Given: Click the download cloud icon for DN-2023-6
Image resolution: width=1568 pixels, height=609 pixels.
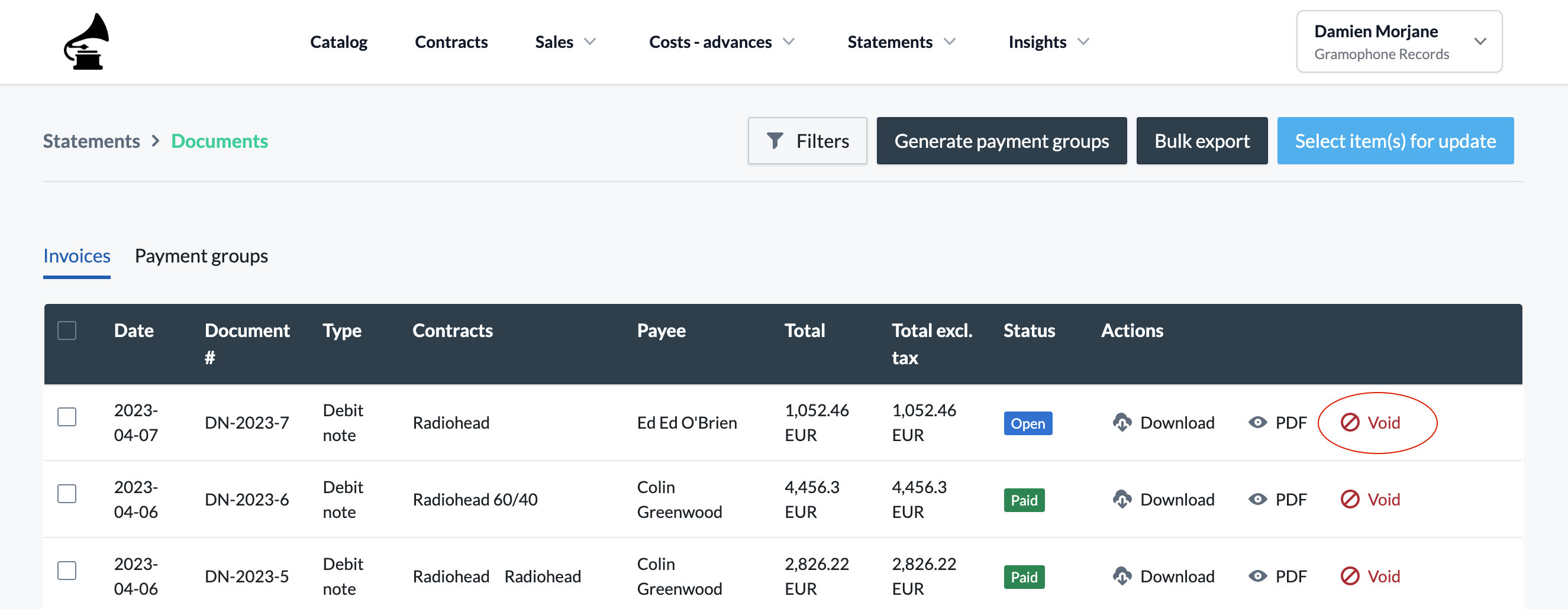Looking at the screenshot, I should [1122, 500].
